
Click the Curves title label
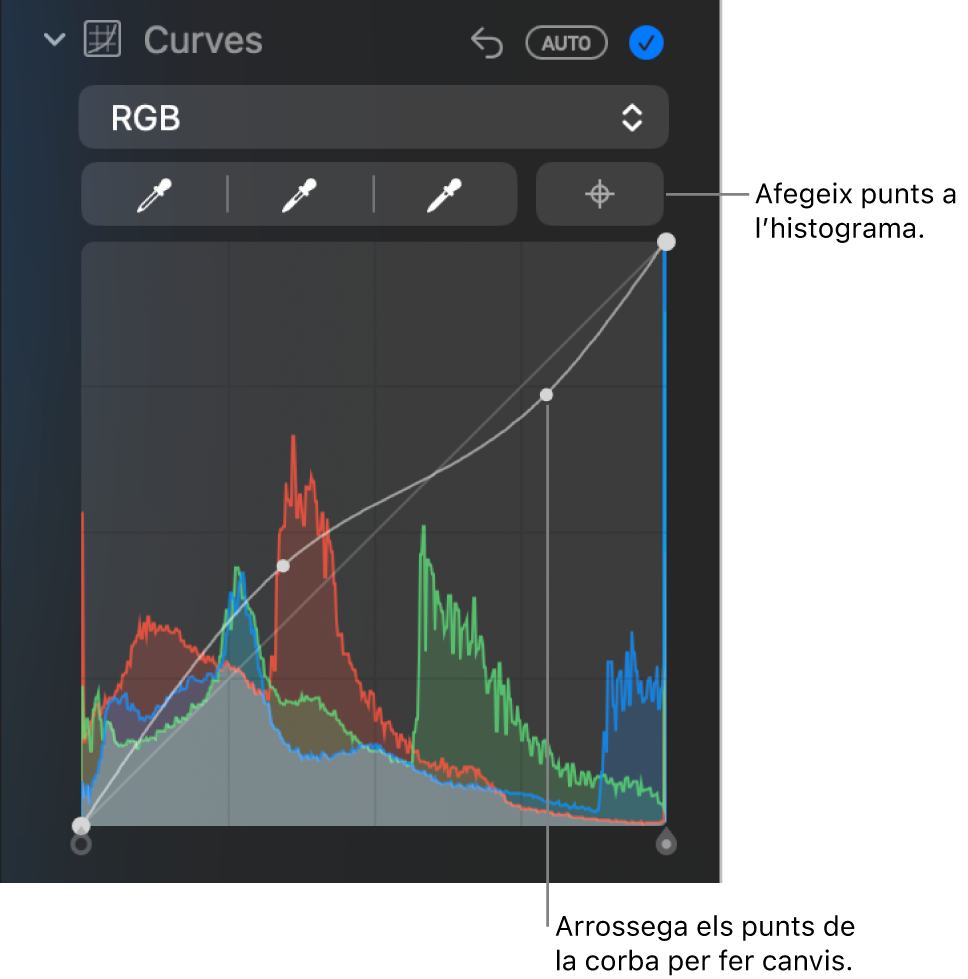[x=203, y=41]
